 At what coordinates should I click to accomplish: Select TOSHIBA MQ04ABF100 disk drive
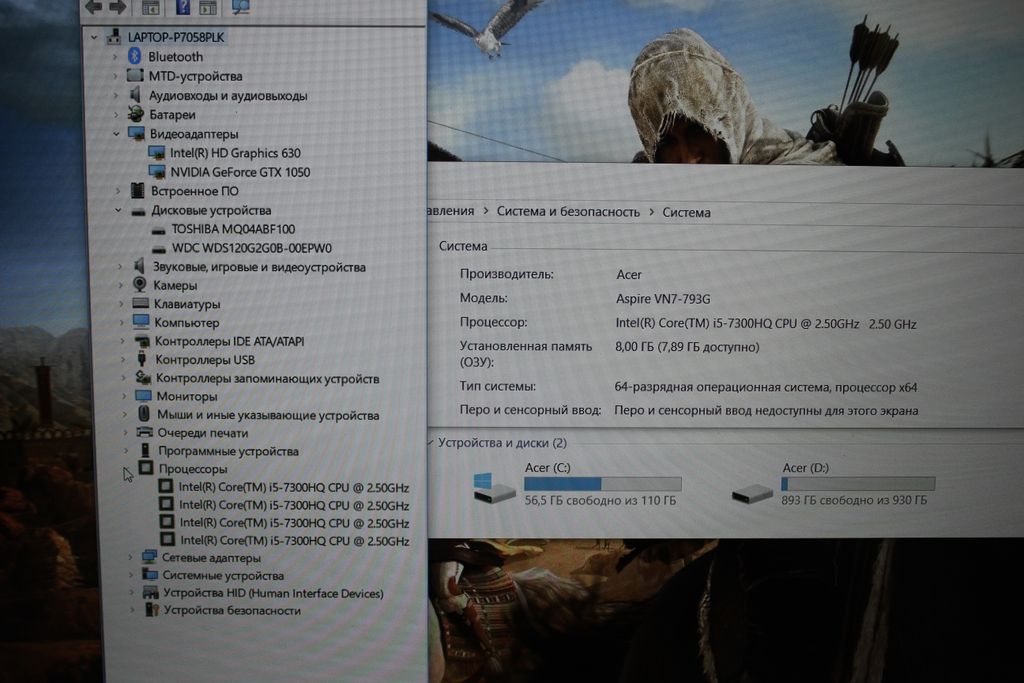233,229
